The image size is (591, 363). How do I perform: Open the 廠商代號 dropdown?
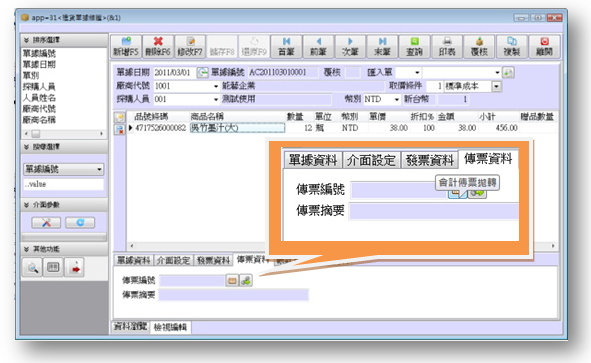point(216,86)
